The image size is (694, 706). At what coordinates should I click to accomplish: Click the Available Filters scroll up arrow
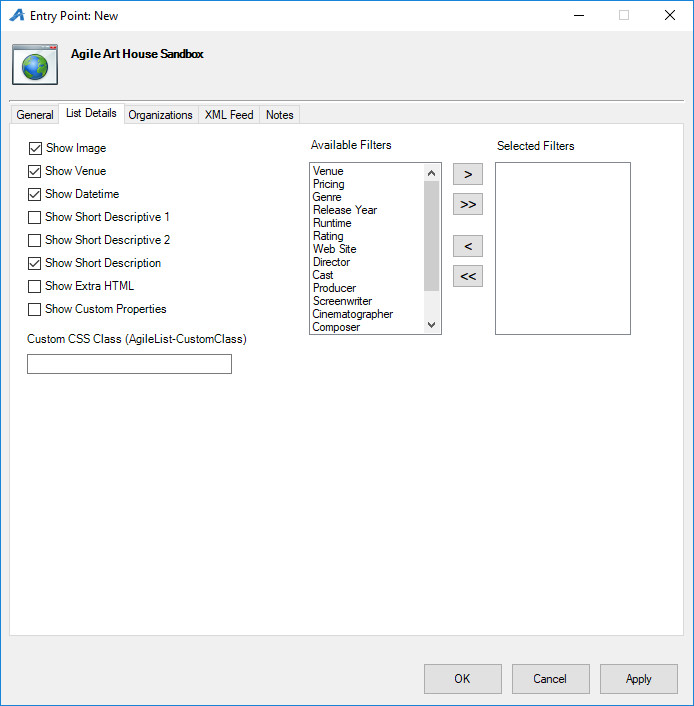pos(431,173)
